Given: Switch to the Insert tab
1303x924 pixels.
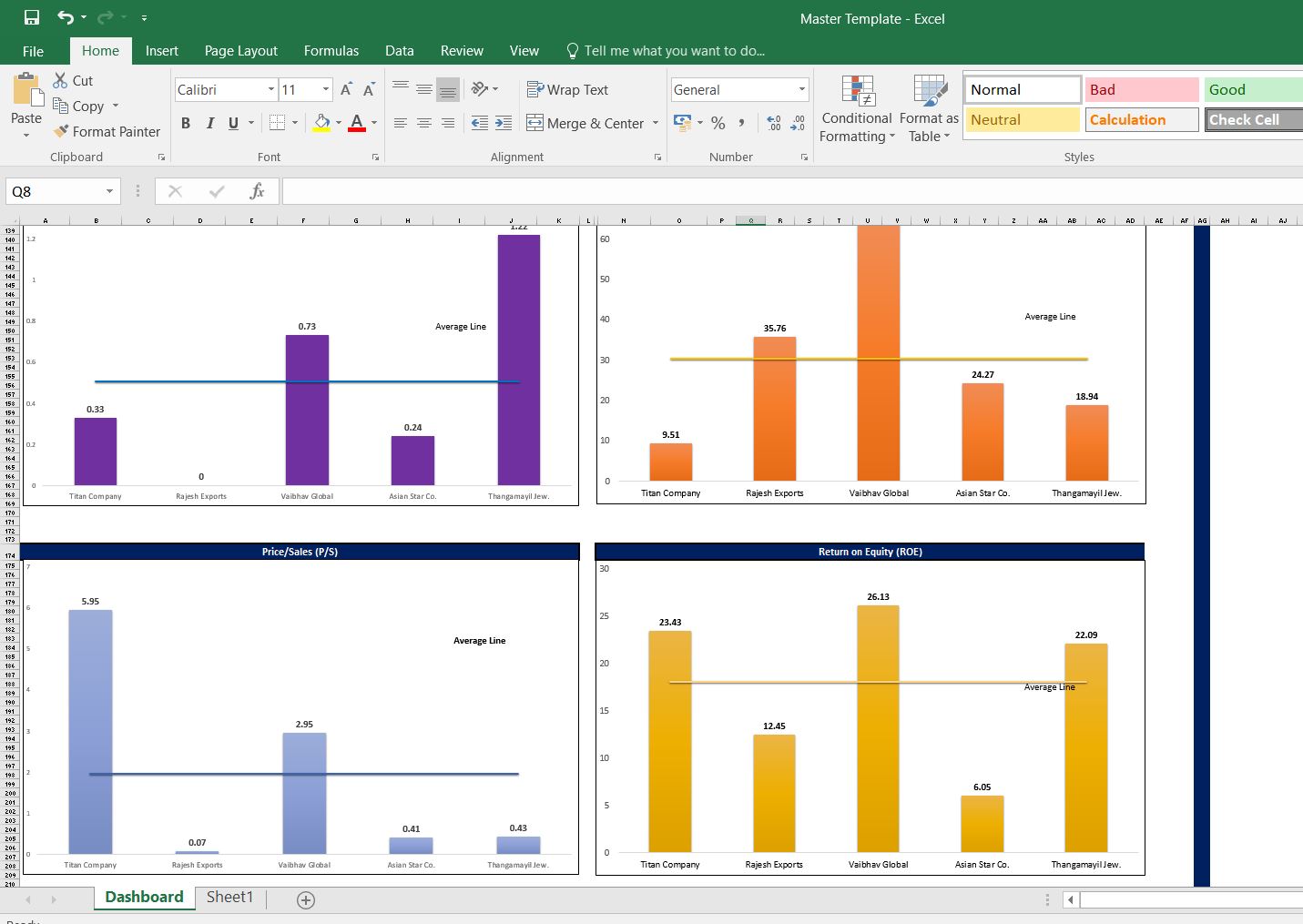Looking at the screenshot, I should click(x=162, y=51).
